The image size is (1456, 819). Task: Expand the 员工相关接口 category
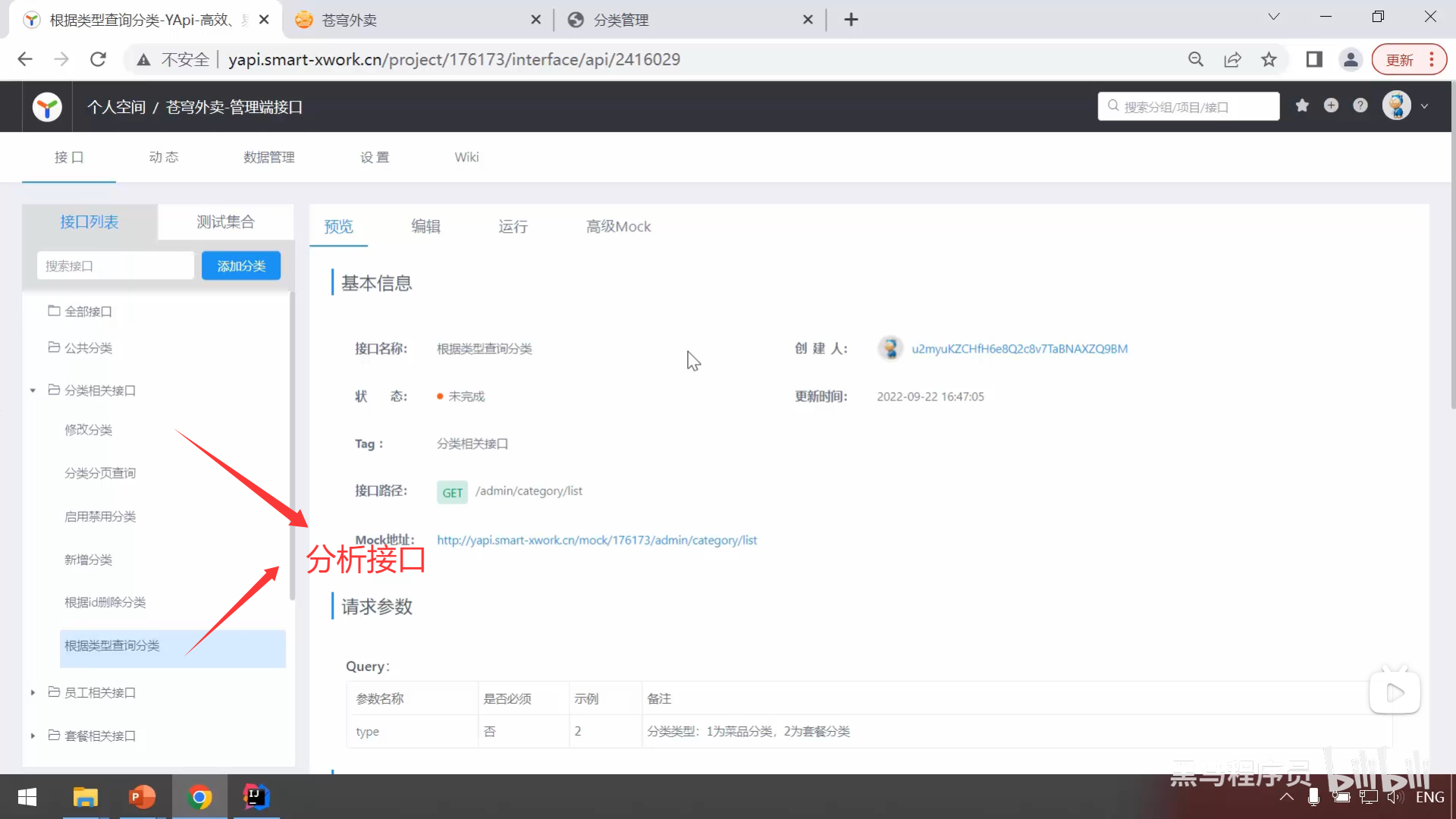point(32,692)
